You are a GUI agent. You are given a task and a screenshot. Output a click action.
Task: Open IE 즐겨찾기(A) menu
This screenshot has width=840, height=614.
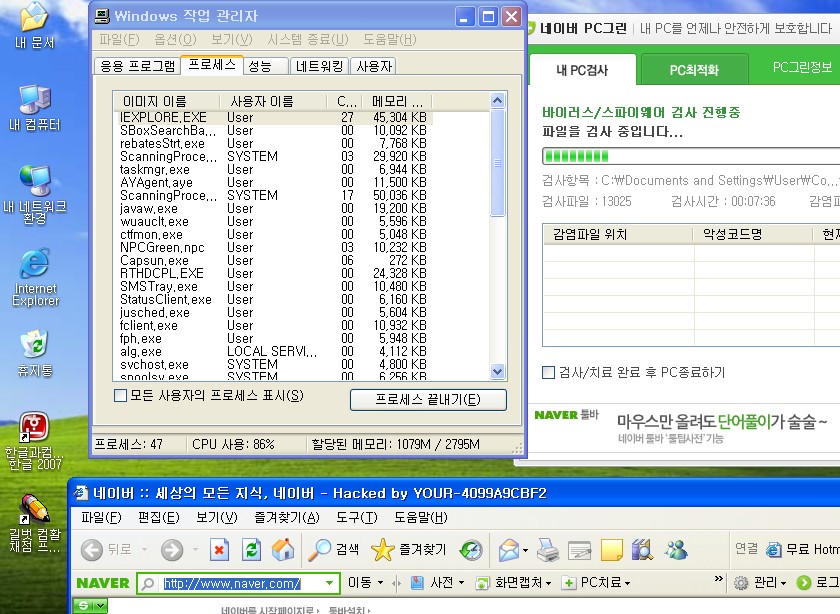point(287,518)
